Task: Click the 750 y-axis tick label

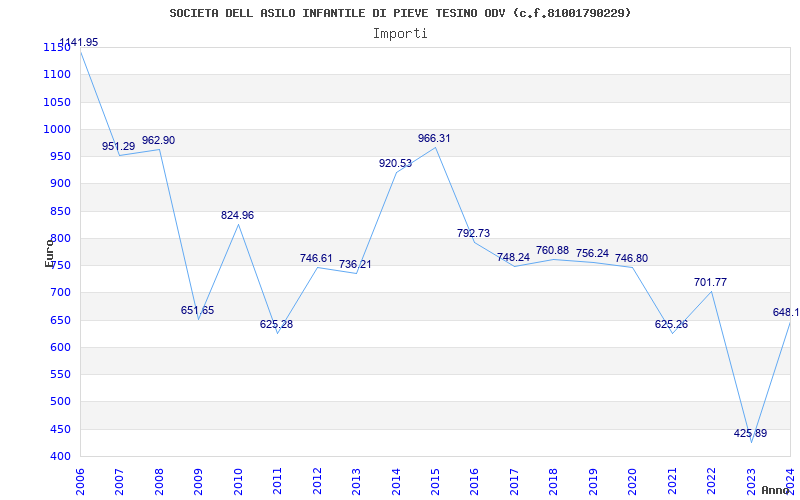Action: click(60, 265)
